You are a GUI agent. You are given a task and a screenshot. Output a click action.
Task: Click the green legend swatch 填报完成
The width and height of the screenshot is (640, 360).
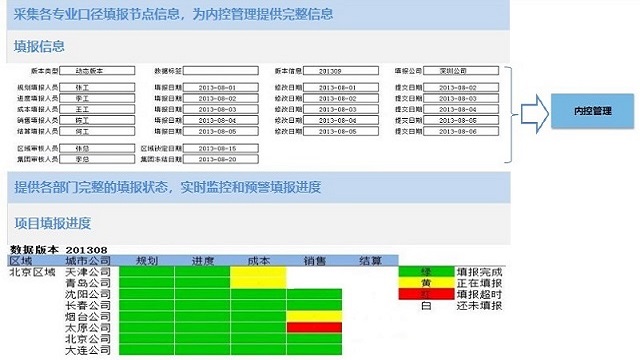click(x=426, y=272)
